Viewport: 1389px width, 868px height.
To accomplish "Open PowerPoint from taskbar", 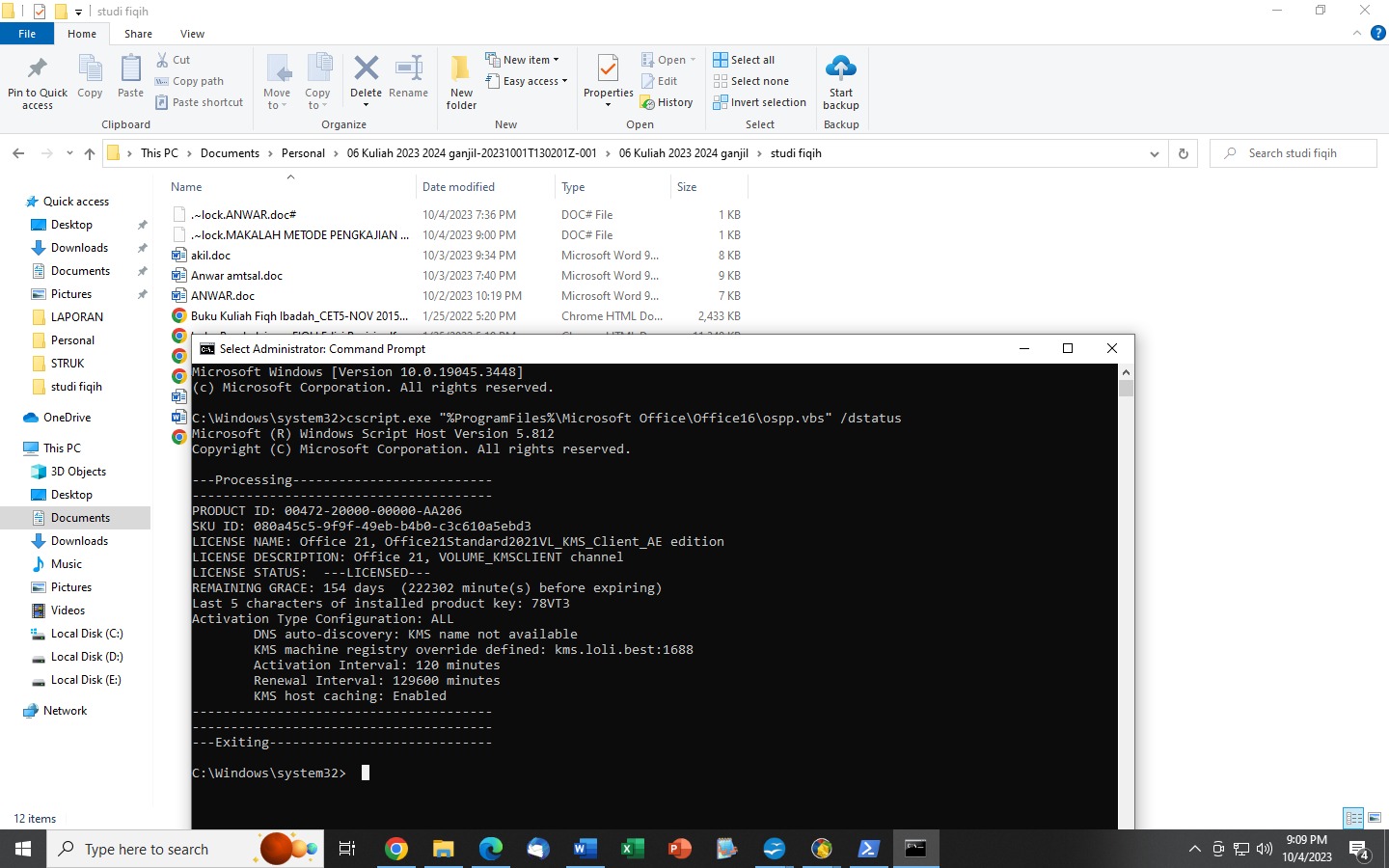I will coord(679,849).
